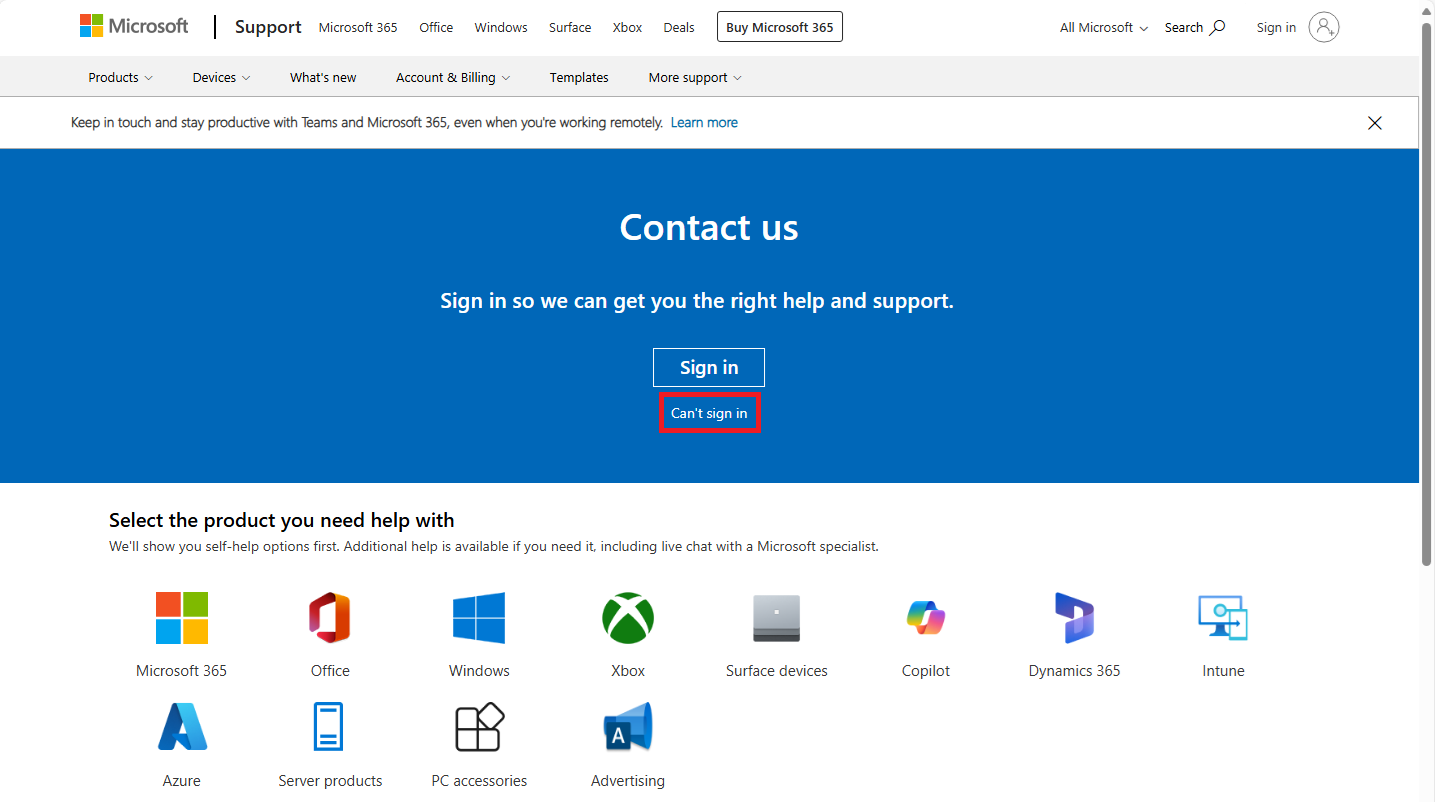The height and width of the screenshot is (802, 1435).
Task: Click 'Select the product you need help with' heading
Action: [282, 520]
